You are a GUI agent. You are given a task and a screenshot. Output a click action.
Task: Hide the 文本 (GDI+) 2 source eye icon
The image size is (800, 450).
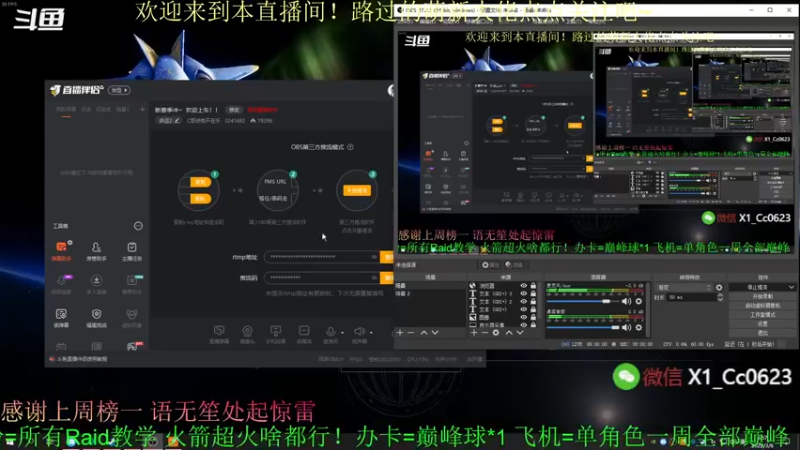pyautogui.click(x=523, y=302)
